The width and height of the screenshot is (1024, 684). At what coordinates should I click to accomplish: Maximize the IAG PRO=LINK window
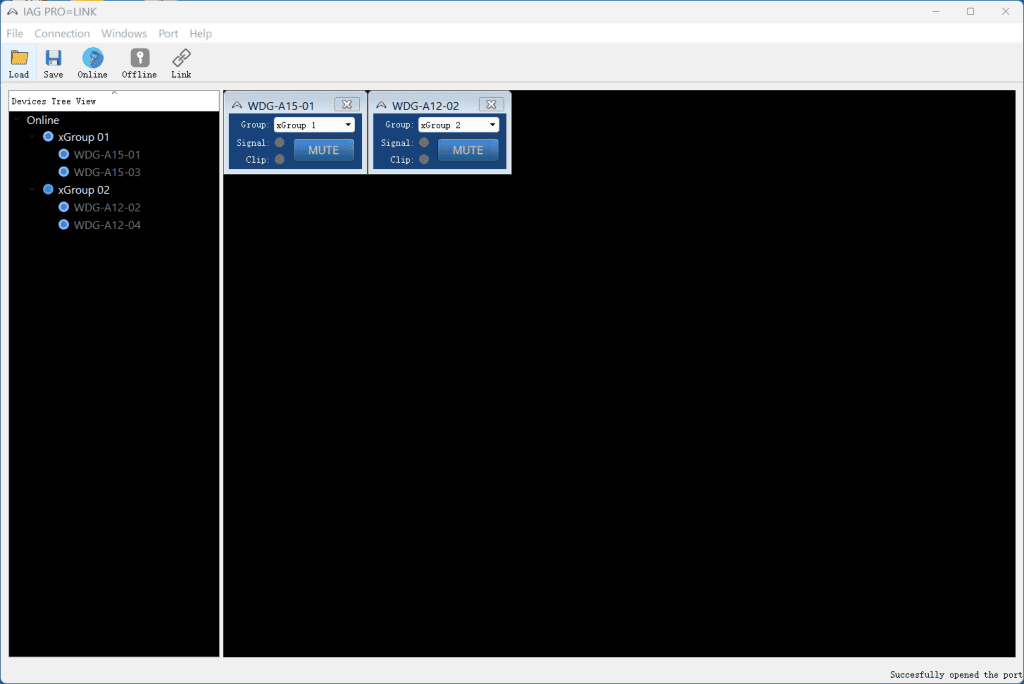coord(970,12)
